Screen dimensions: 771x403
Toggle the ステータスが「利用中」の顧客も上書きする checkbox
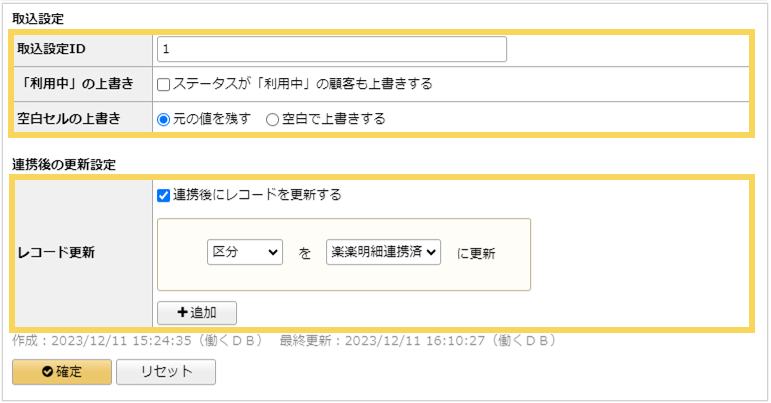[164, 84]
